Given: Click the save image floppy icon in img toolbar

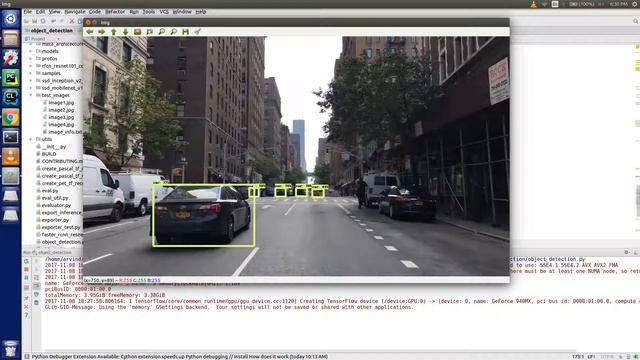Looking at the screenshot, I should click(185, 31).
